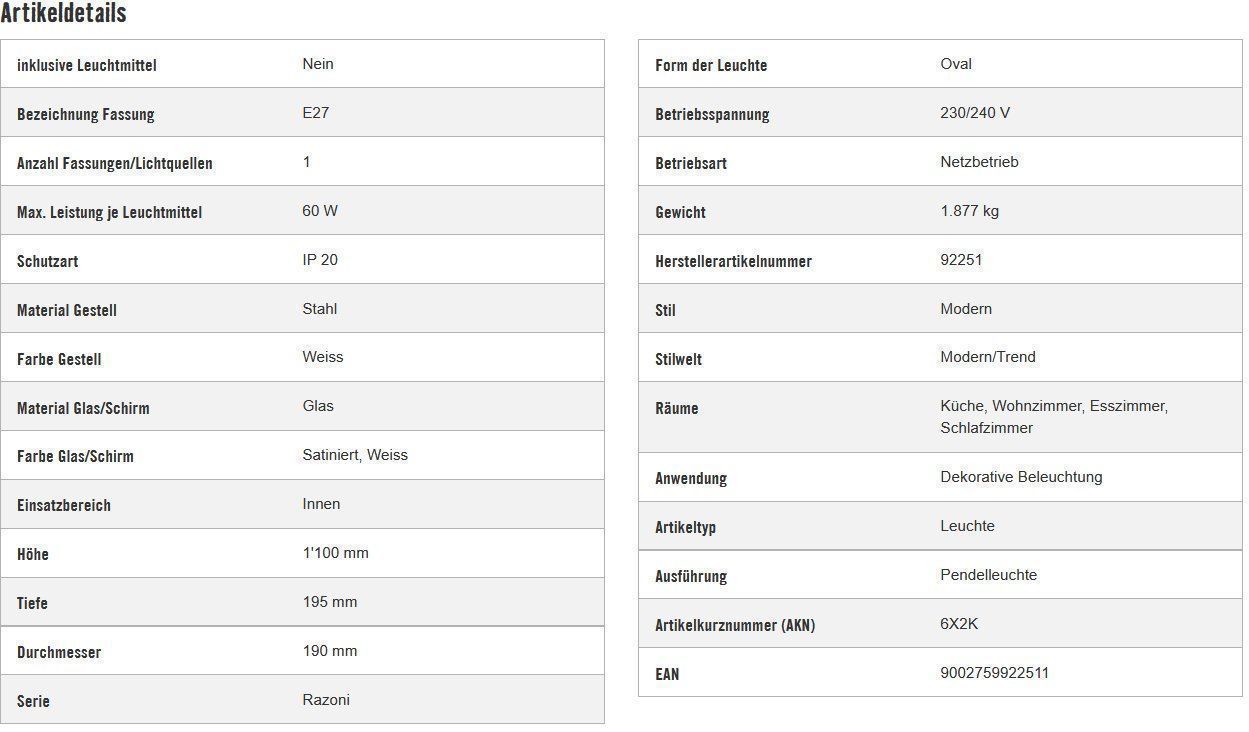Click the Betriebsspannung 230/240 V value

[x=975, y=113]
